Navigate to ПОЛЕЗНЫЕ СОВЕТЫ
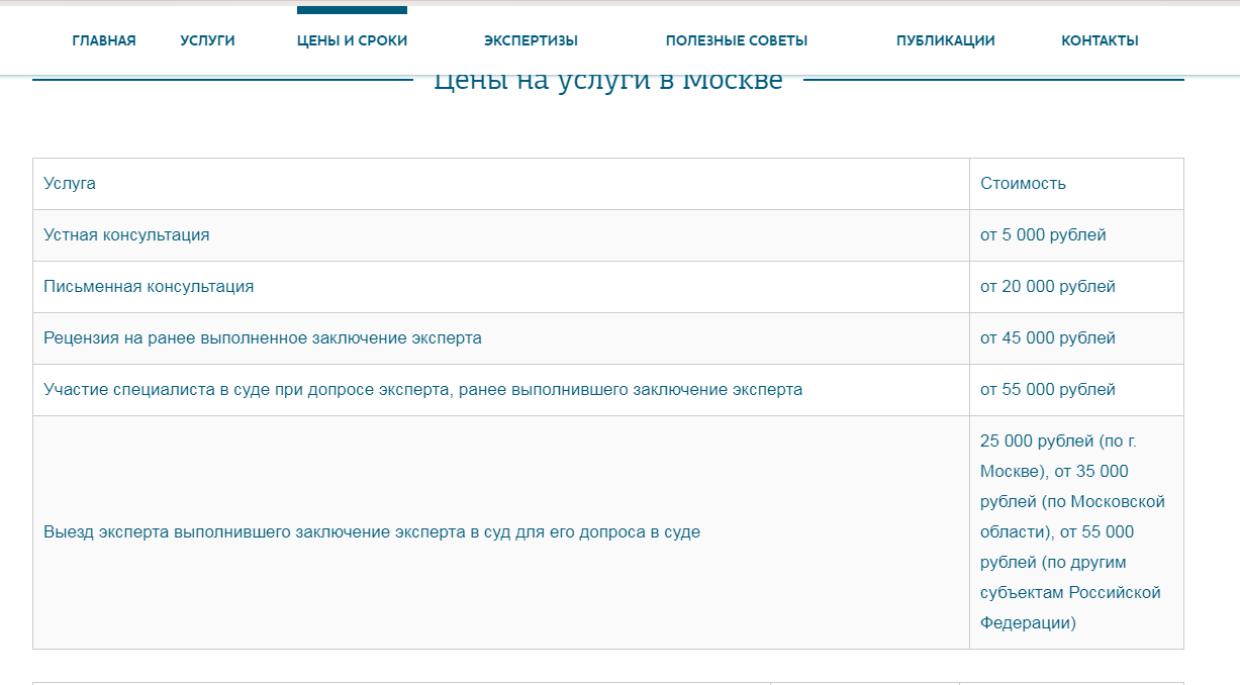Image resolution: width=1240 pixels, height=685 pixels. [x=736, y=40]
